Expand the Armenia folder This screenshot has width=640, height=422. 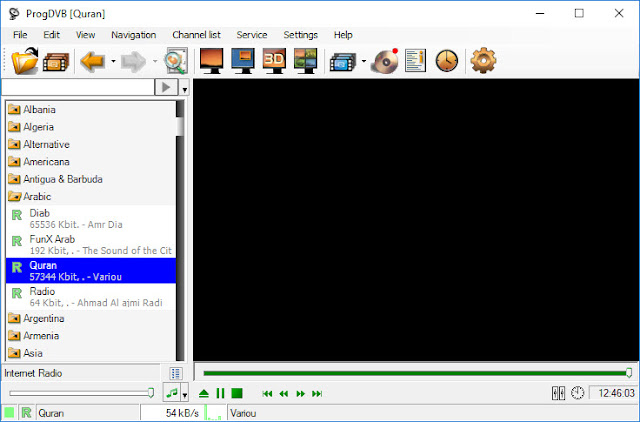14,336
